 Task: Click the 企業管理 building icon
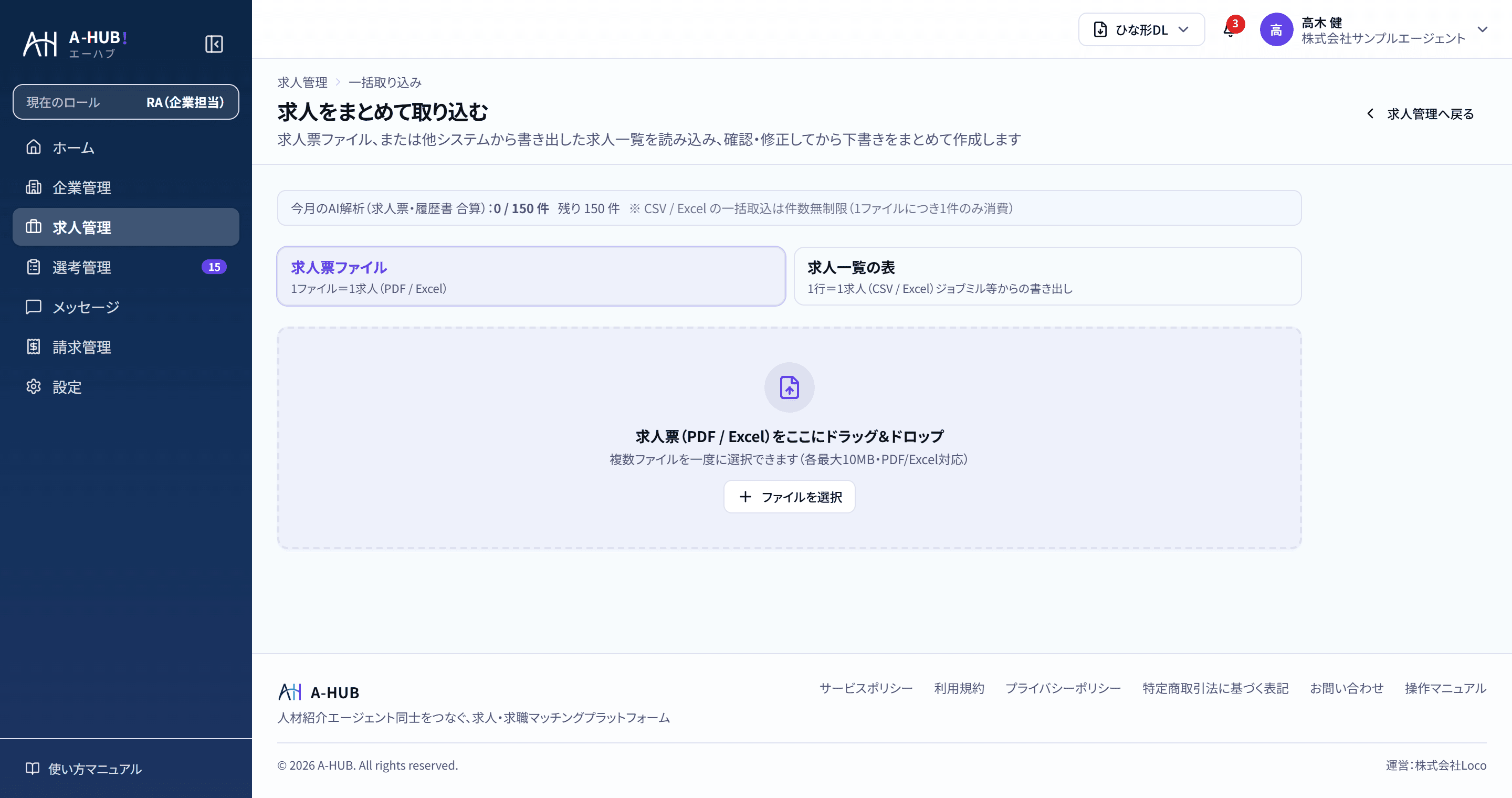pyautogui.click(x=34, y=186)
